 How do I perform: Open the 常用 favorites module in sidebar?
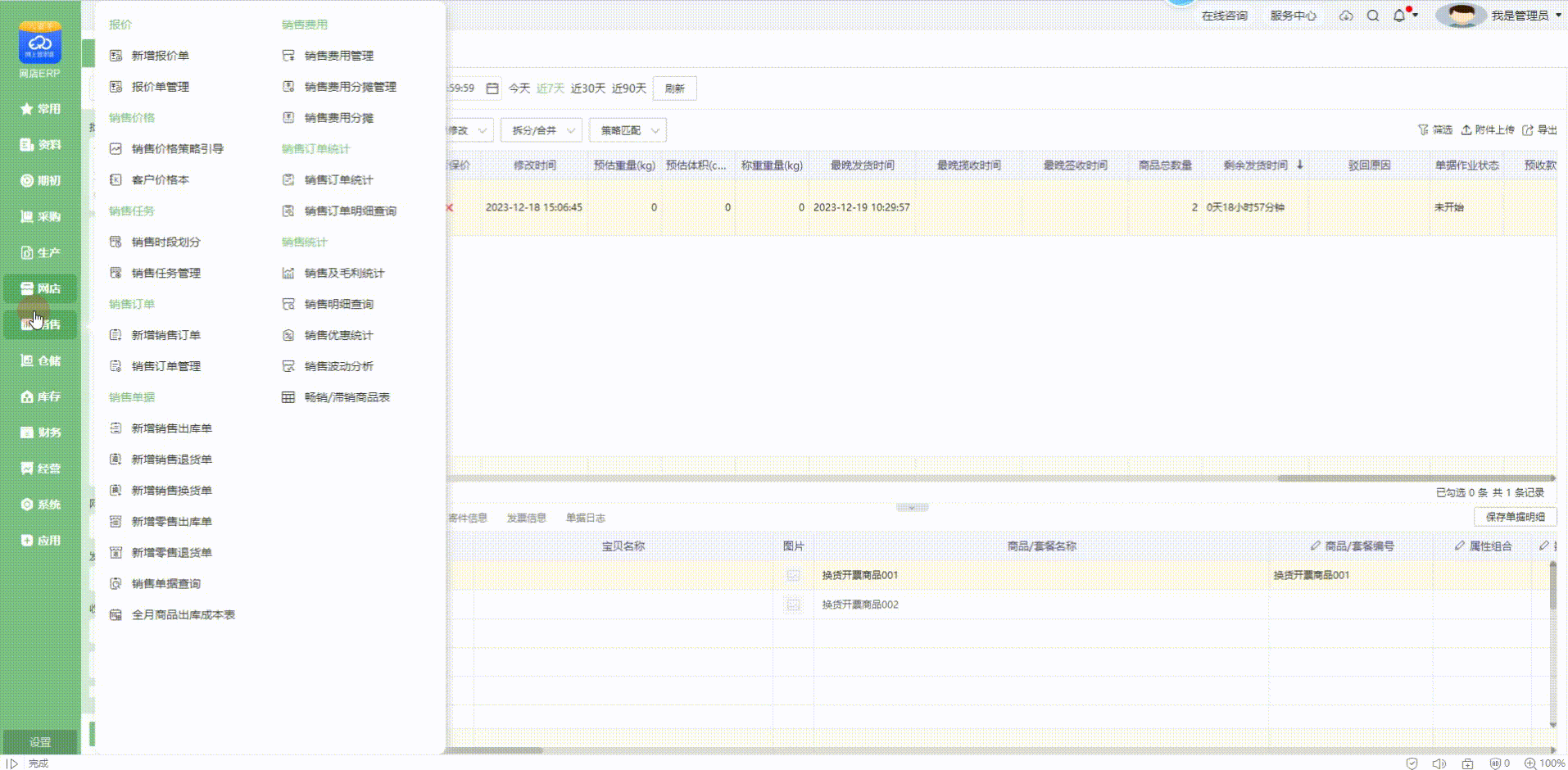(x=40, y=109)
